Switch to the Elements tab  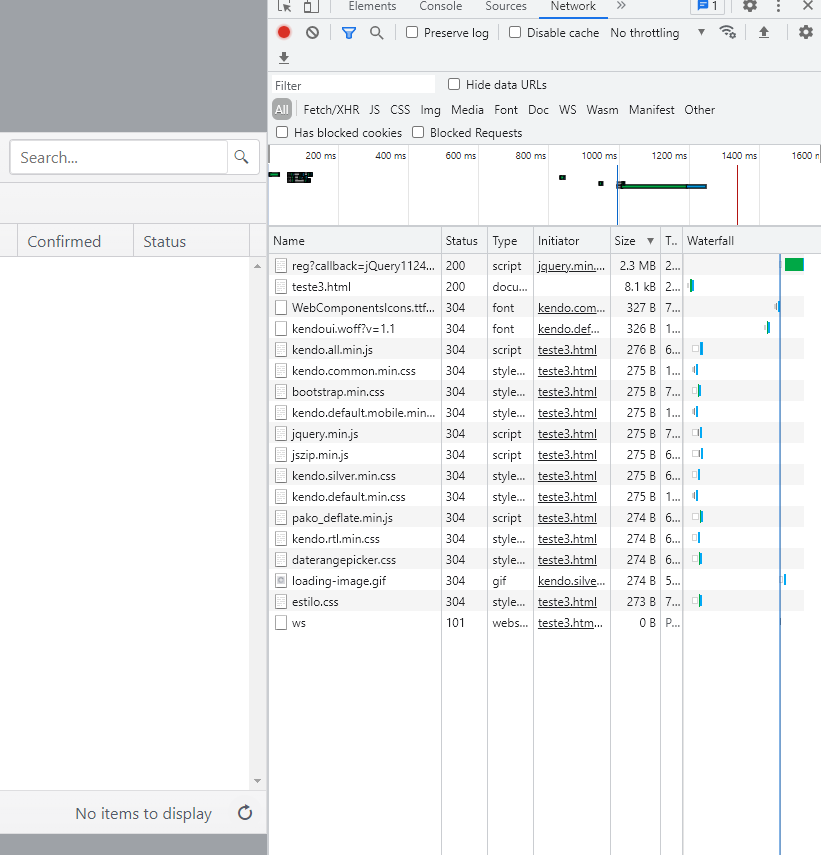[372, 6]
